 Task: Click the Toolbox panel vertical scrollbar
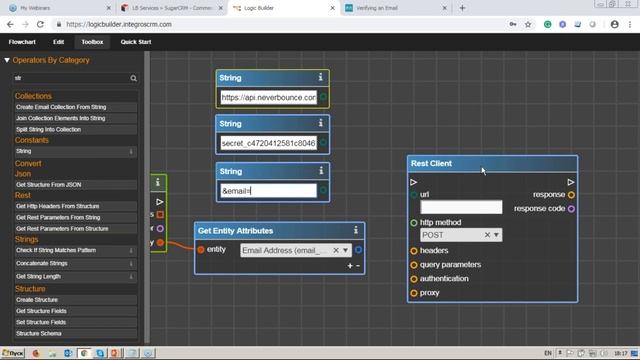(x=147, y=197)
